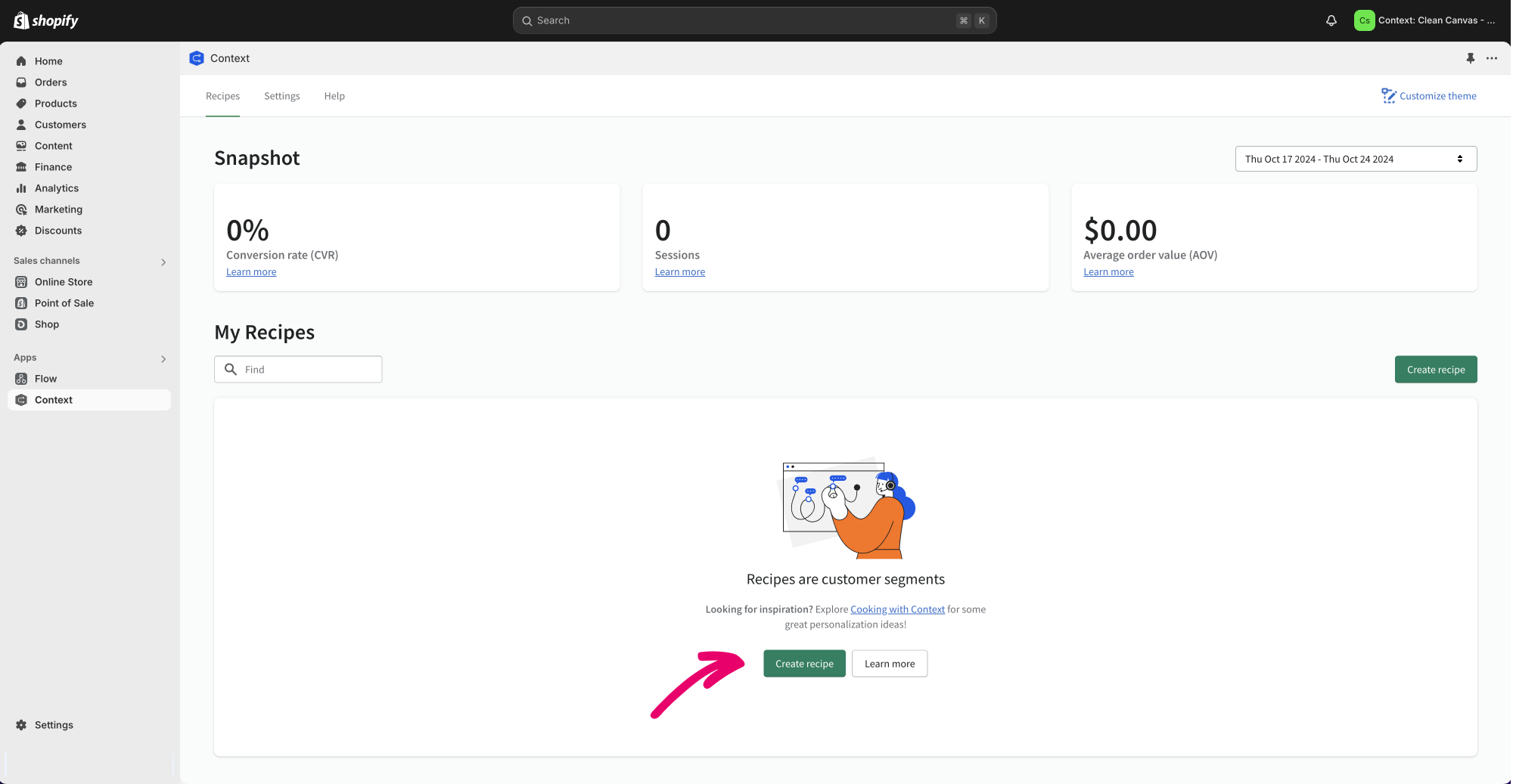The width and height of the screenshot is (1513, 784).
Task: Click the Shopify logo
Action: click(x=46, y=20)
